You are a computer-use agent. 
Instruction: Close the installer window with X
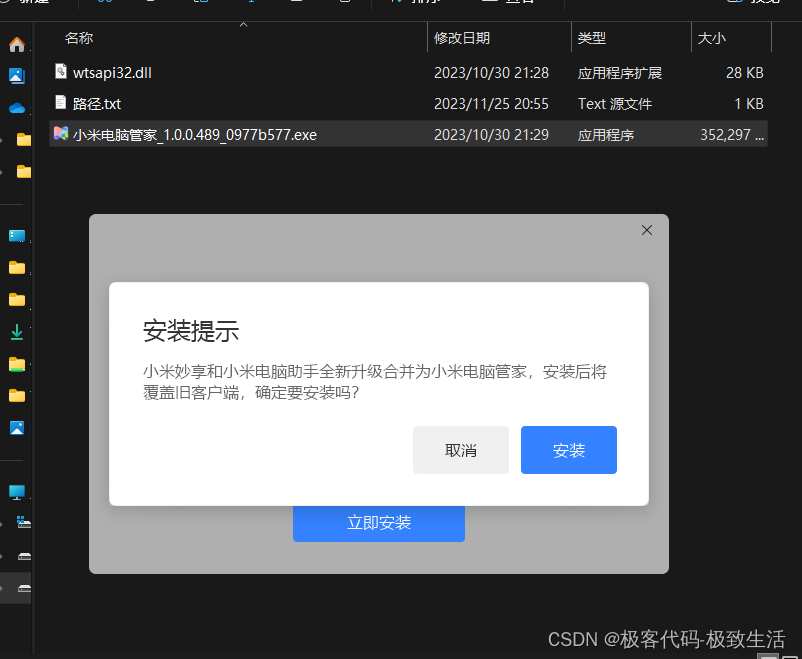[x=647, y=230]
